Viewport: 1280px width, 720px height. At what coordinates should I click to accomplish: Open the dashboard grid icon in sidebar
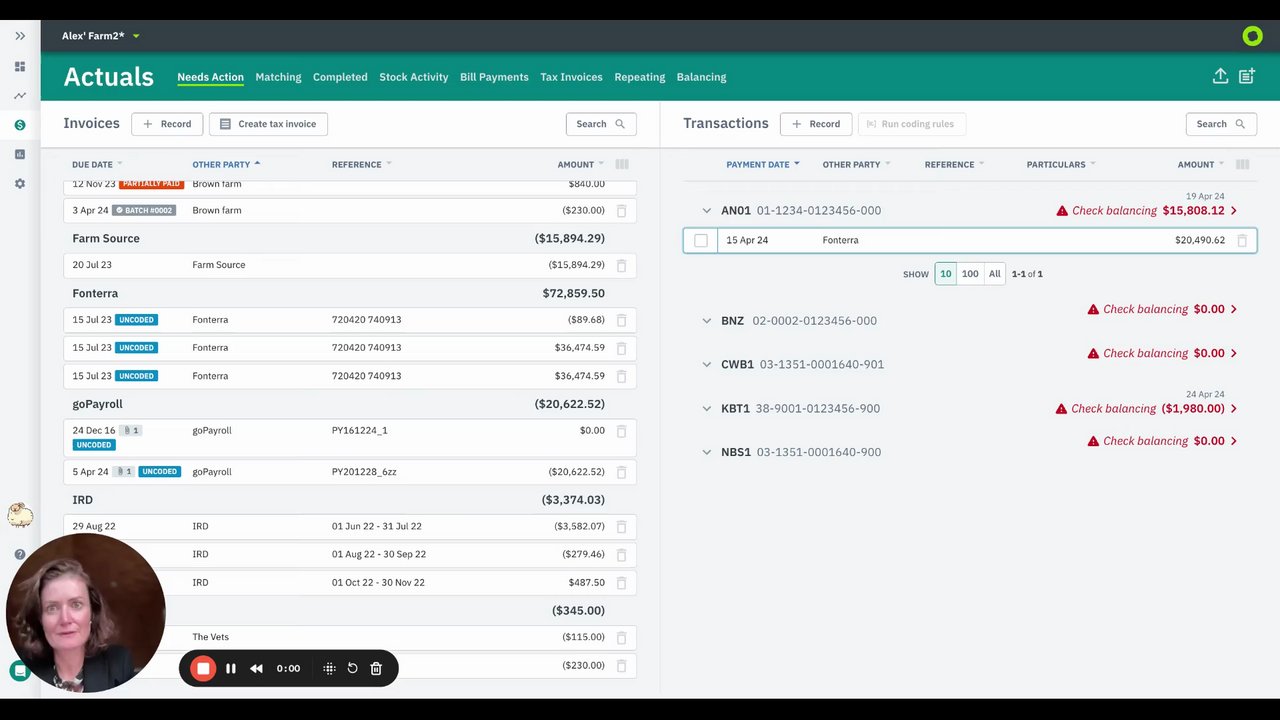20,66
